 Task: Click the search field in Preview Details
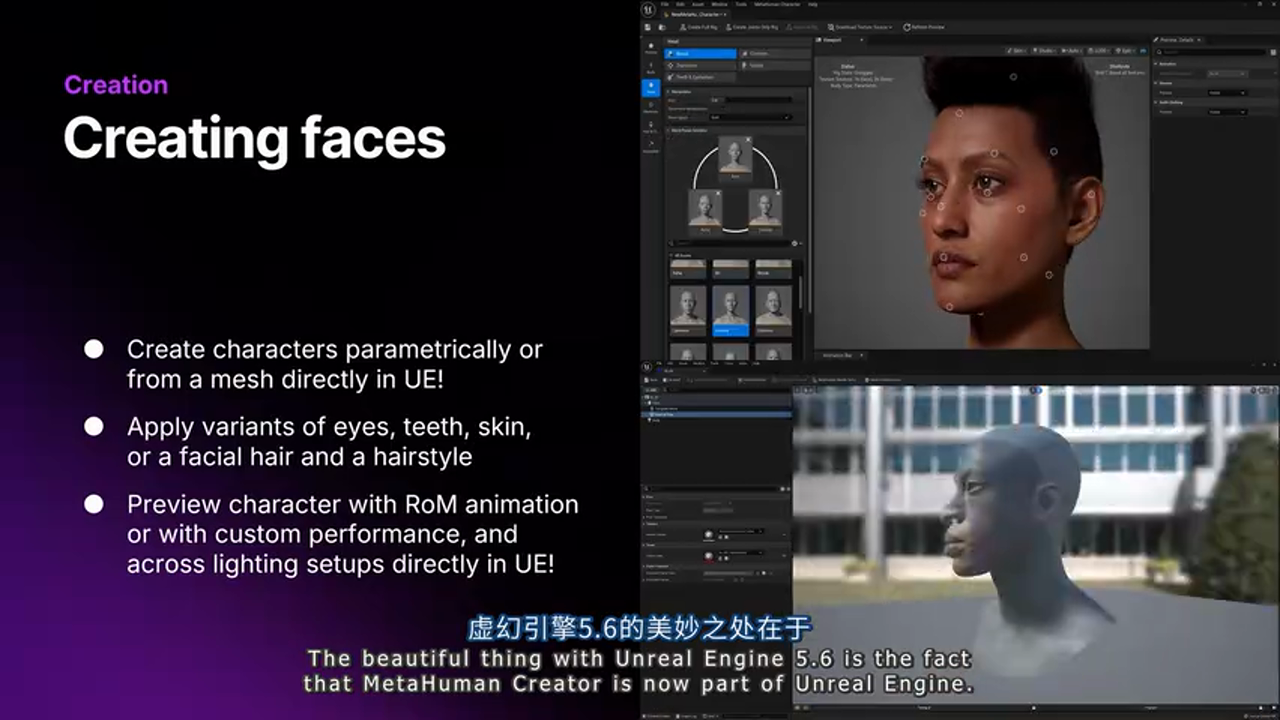point(1210,51)
